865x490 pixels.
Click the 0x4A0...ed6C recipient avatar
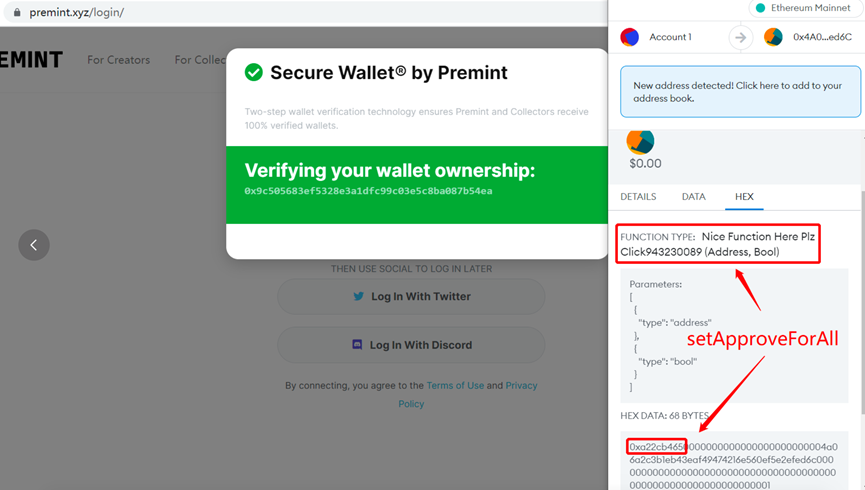coord(773,37)
